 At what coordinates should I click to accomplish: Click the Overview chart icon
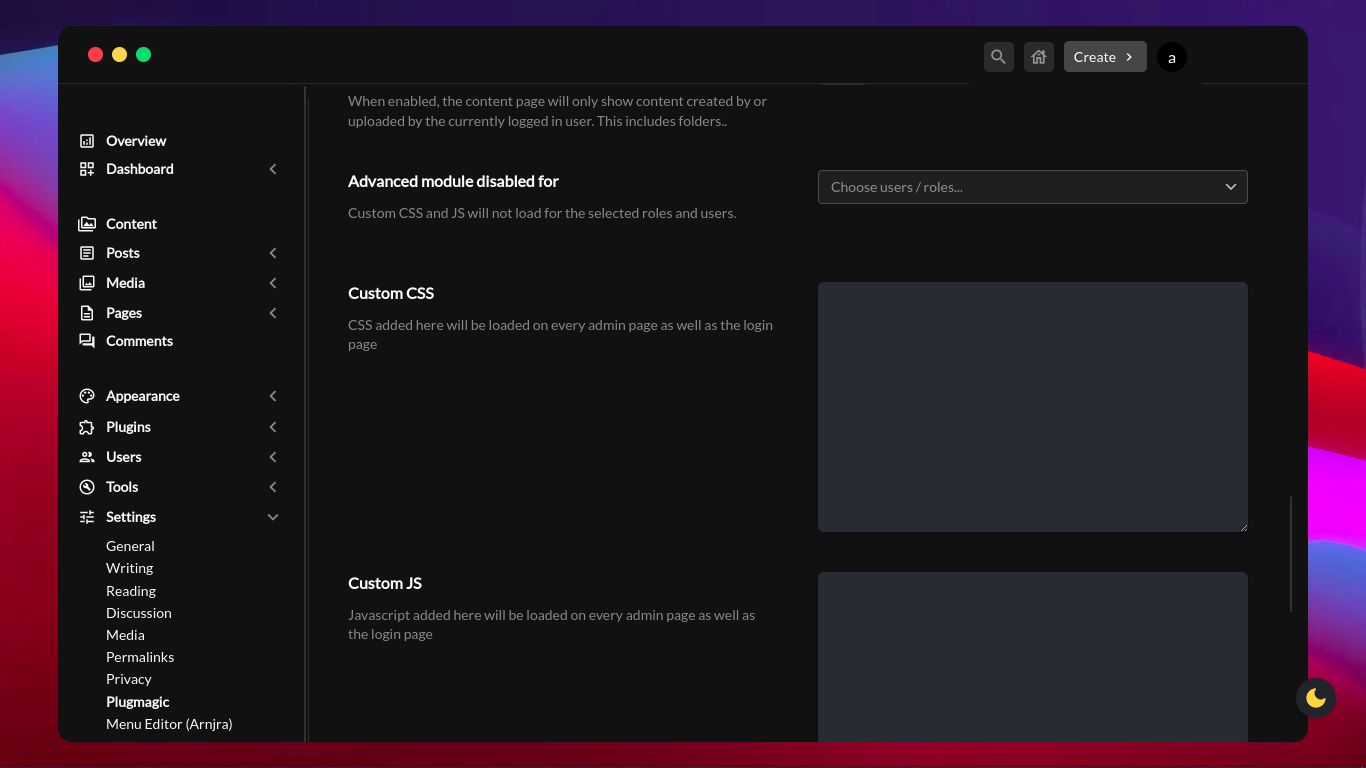87,141
